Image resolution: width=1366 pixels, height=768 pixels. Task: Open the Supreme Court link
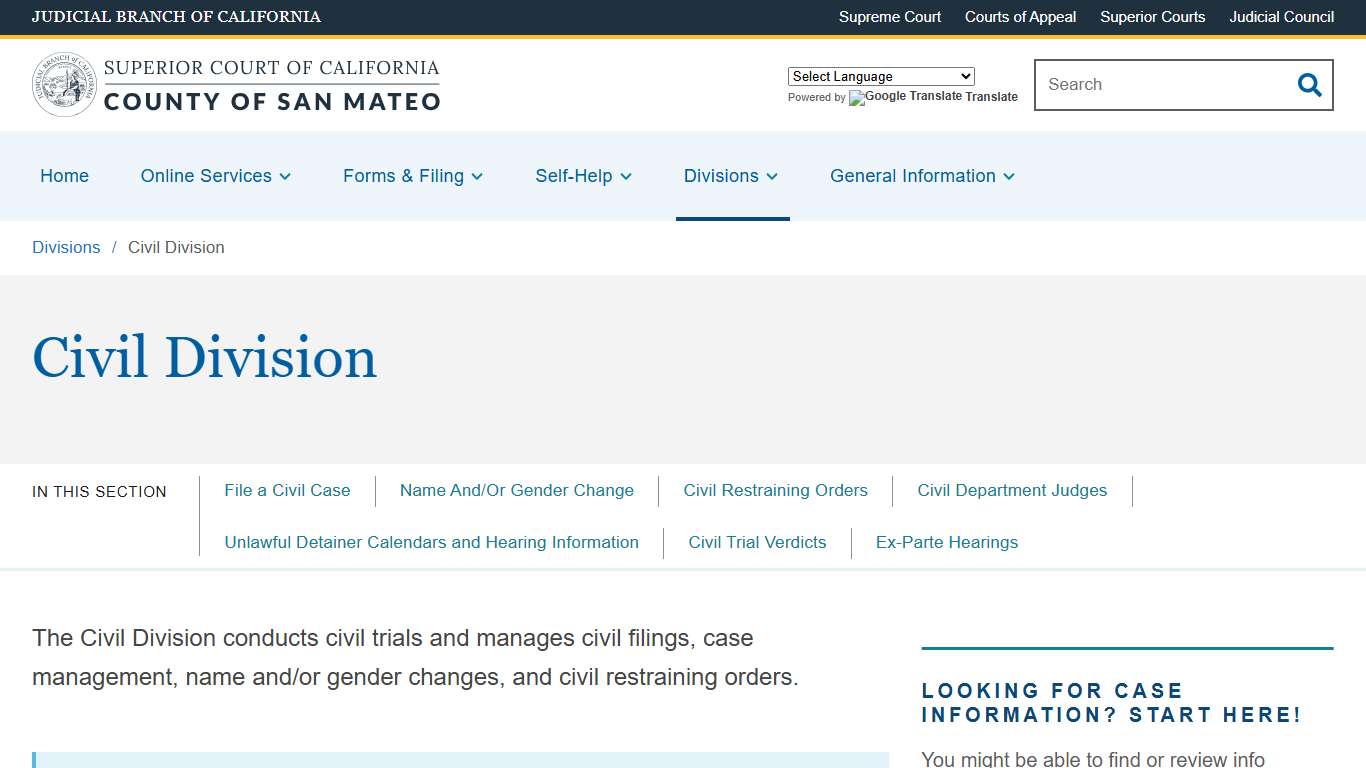coord(889,17)
